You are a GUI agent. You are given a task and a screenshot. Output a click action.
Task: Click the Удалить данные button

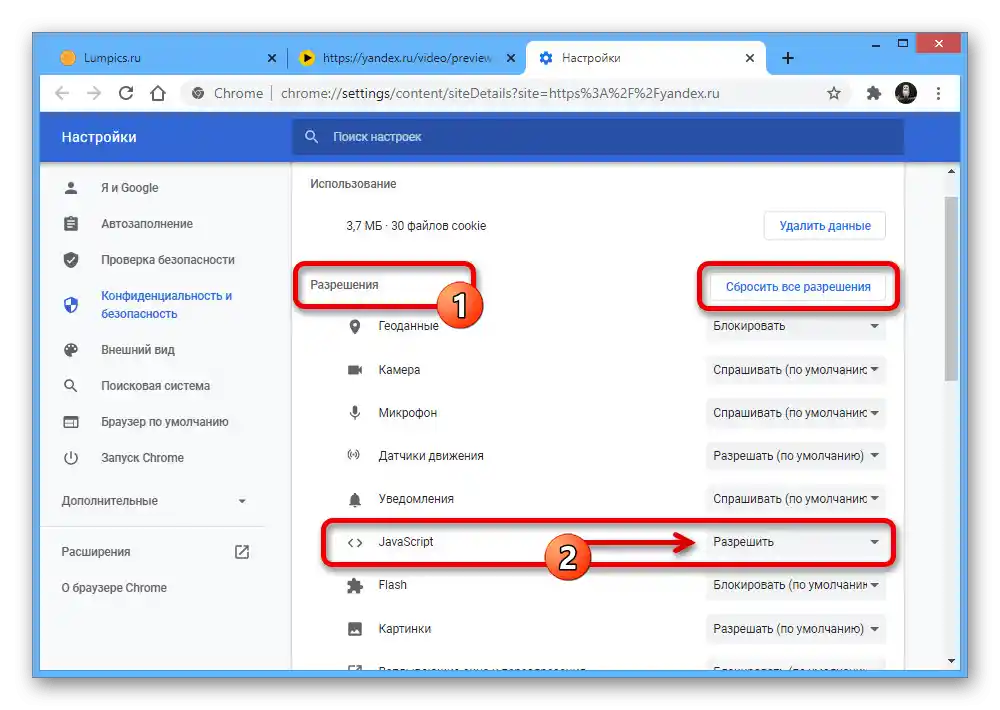[825, 226]
